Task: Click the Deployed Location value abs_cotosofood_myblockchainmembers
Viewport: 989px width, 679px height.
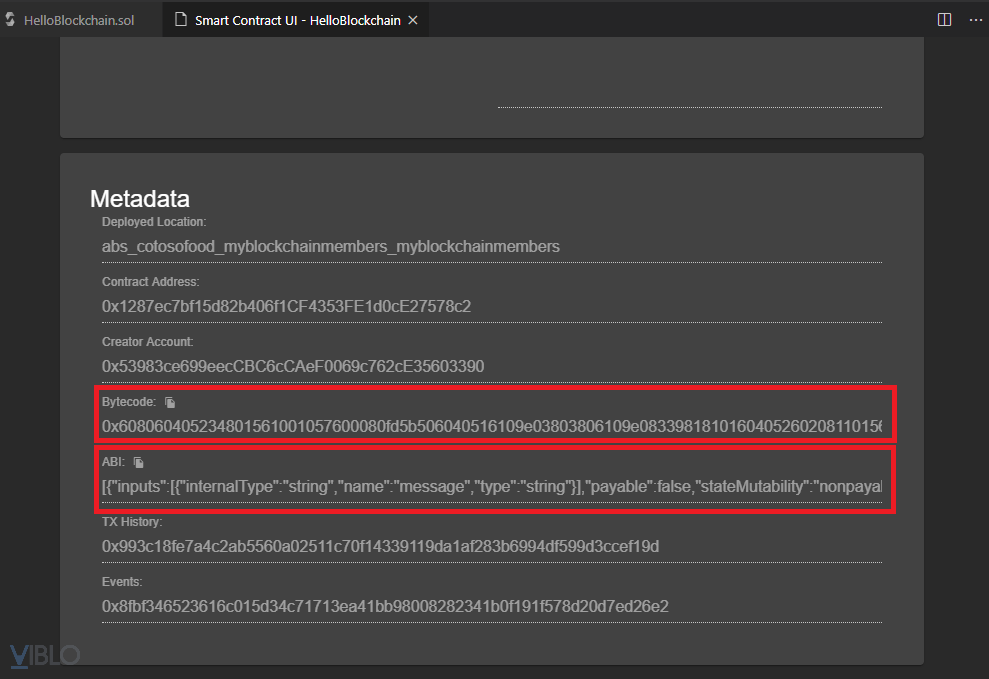Action: (x=331, y=247)
